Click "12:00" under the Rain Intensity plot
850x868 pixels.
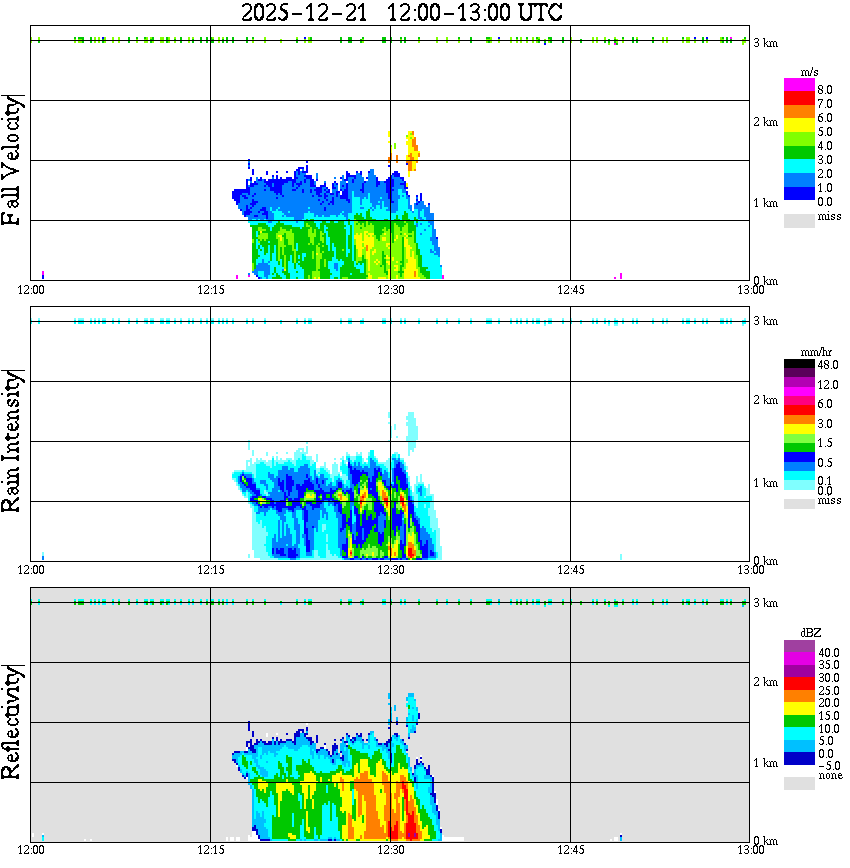click(x=30, y=570)
